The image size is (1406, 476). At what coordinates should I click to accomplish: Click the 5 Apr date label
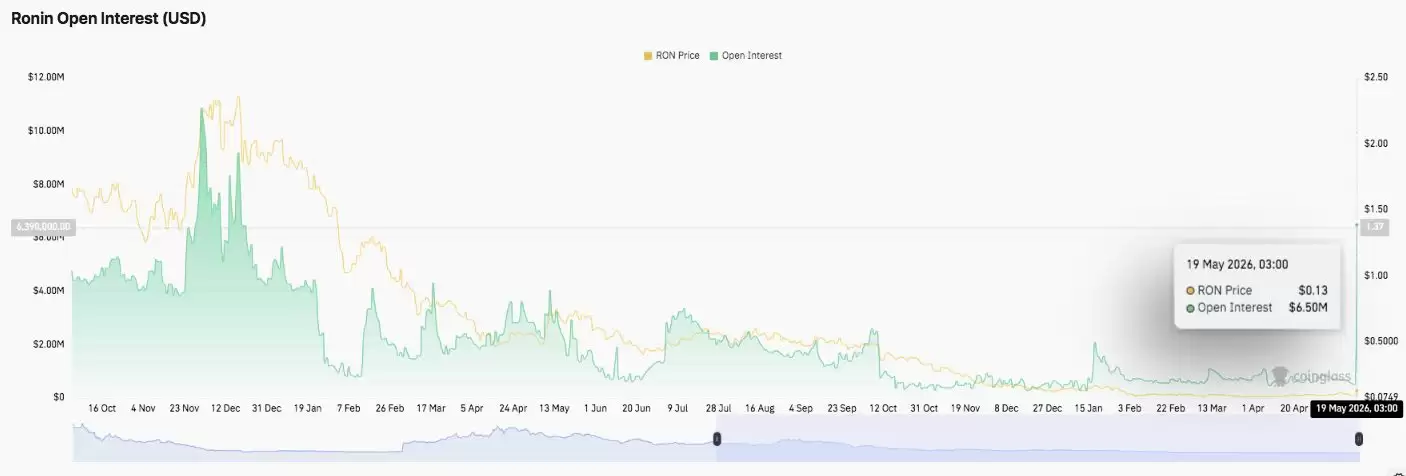pyautogui.click(x=472, y=408)
